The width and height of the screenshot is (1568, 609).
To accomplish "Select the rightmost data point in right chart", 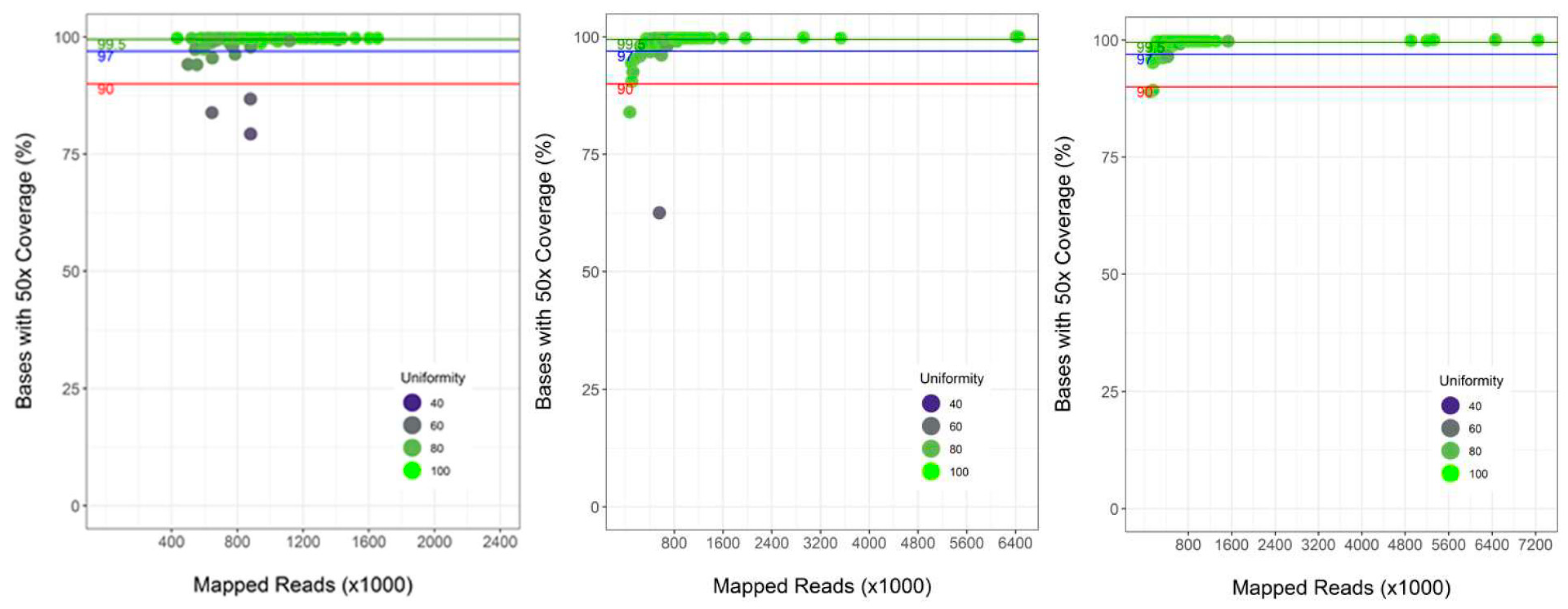I will (x=1538, y=40).
